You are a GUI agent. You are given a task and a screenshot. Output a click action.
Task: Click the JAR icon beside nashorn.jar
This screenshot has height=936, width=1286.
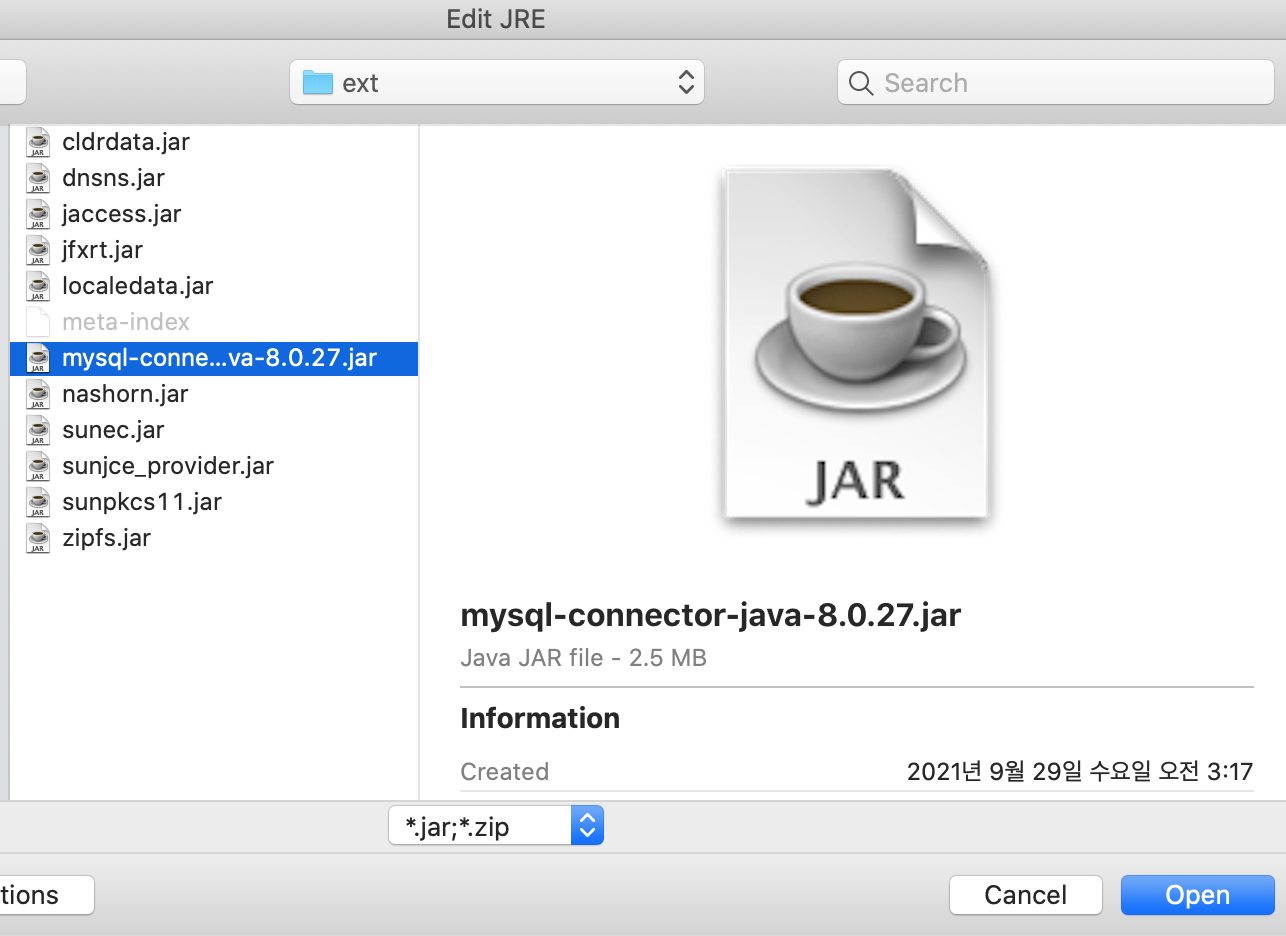pos(37,394)
